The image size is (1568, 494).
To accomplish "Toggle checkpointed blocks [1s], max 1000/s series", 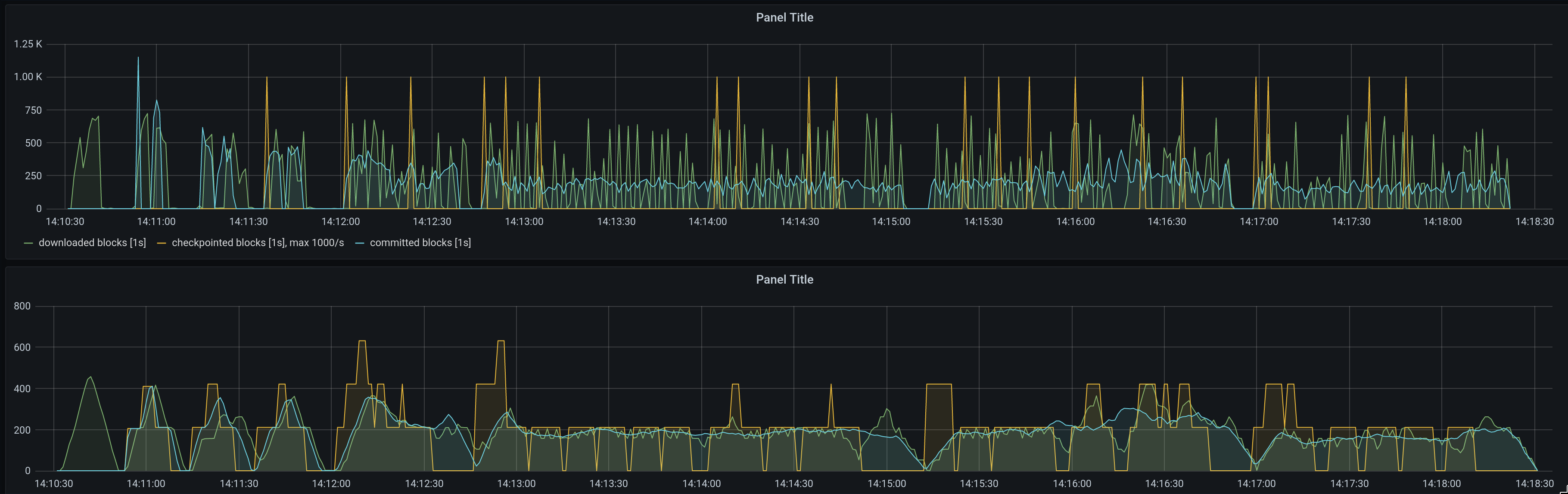I will click(258, 242).
